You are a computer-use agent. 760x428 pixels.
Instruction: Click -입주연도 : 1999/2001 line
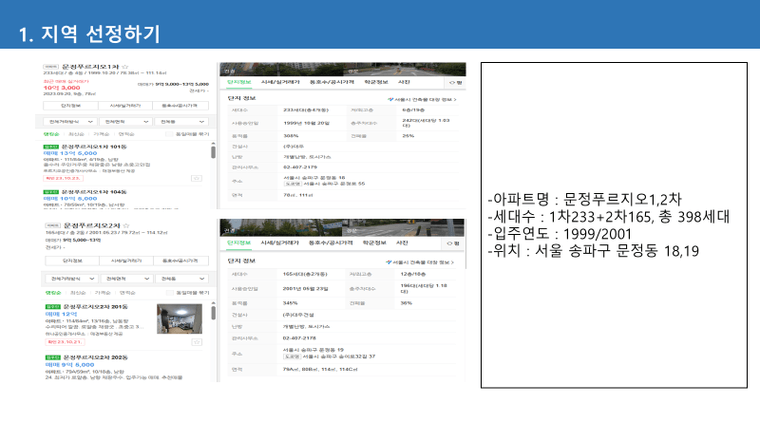click(x=559, y=234)
